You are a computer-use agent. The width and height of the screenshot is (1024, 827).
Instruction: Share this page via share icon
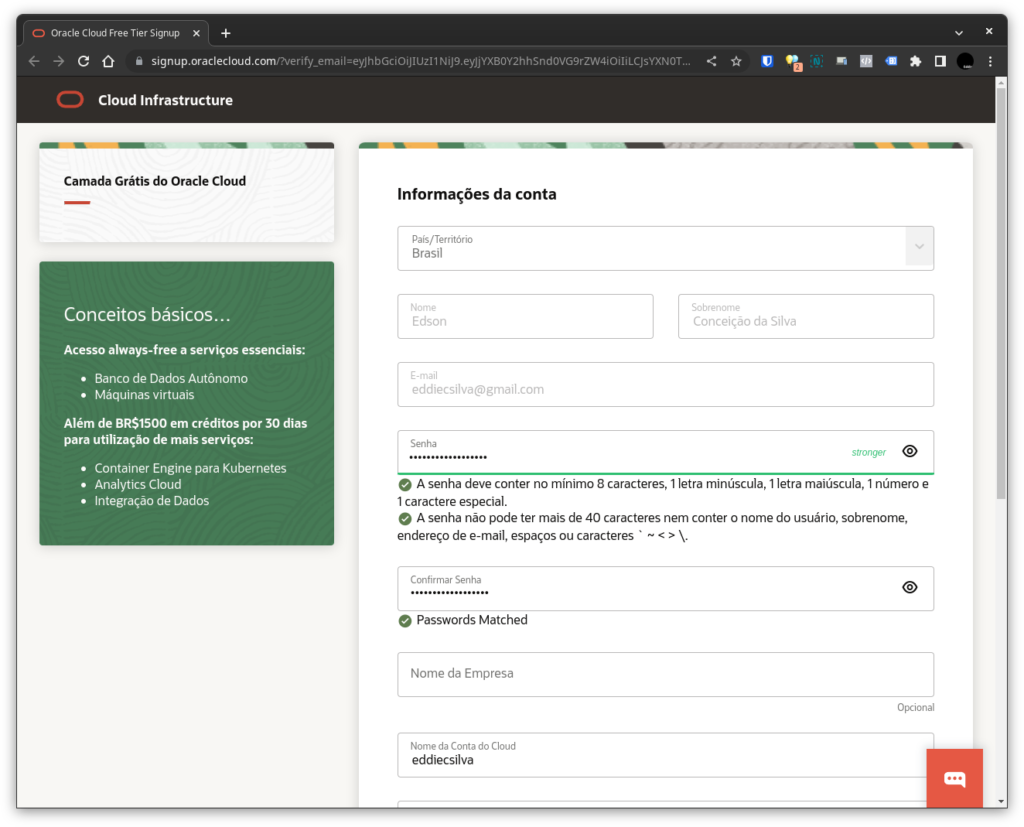(711, 61)
